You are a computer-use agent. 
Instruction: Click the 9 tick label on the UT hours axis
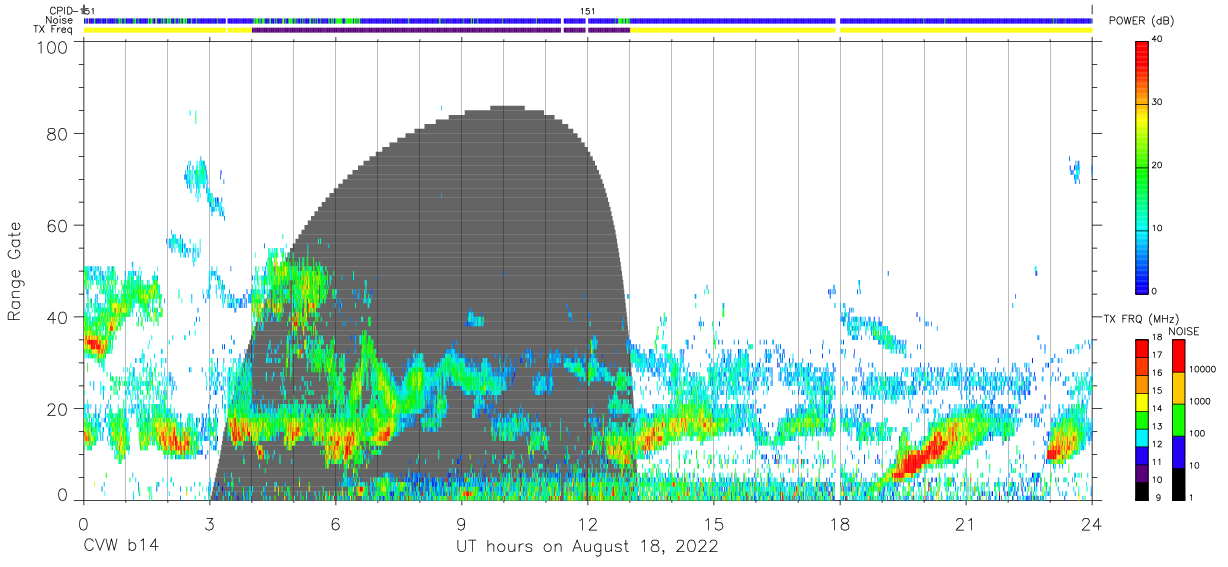[x=461, y=523]
